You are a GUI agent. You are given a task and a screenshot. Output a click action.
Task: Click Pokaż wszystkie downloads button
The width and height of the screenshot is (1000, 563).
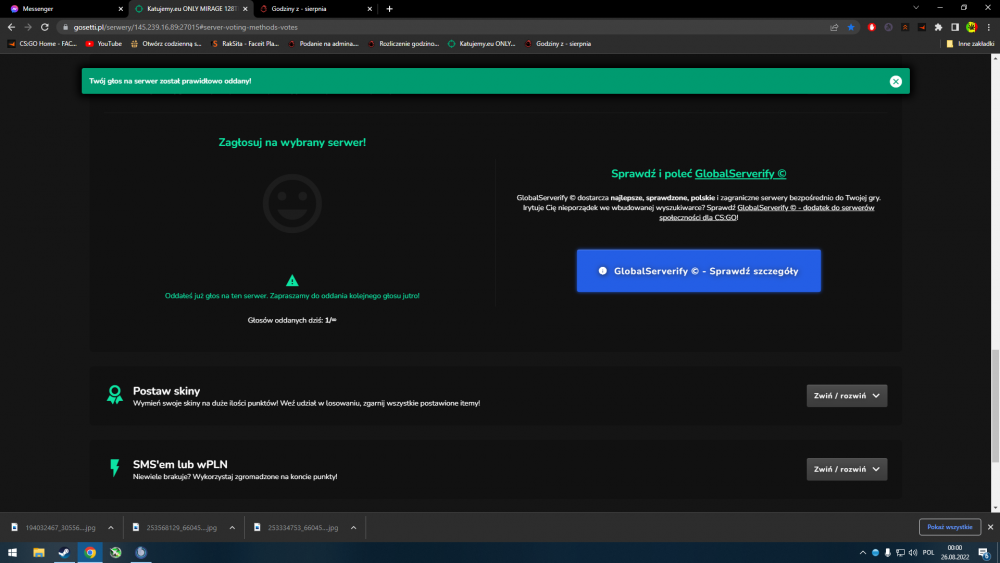point(950,527)
